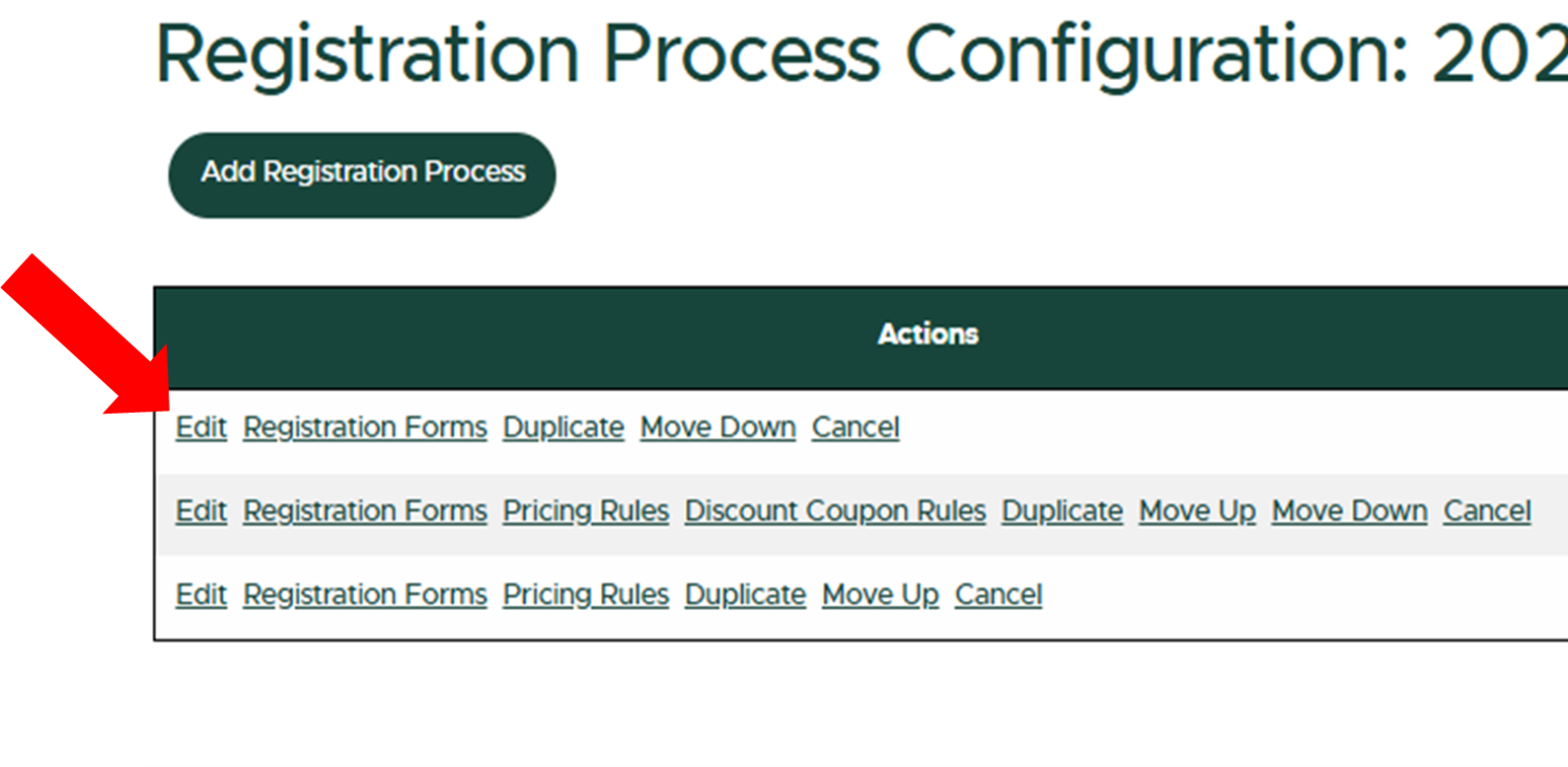Open Discount Coupon Rules link
Screen dimensions: 1568x767
coord(834,510)
